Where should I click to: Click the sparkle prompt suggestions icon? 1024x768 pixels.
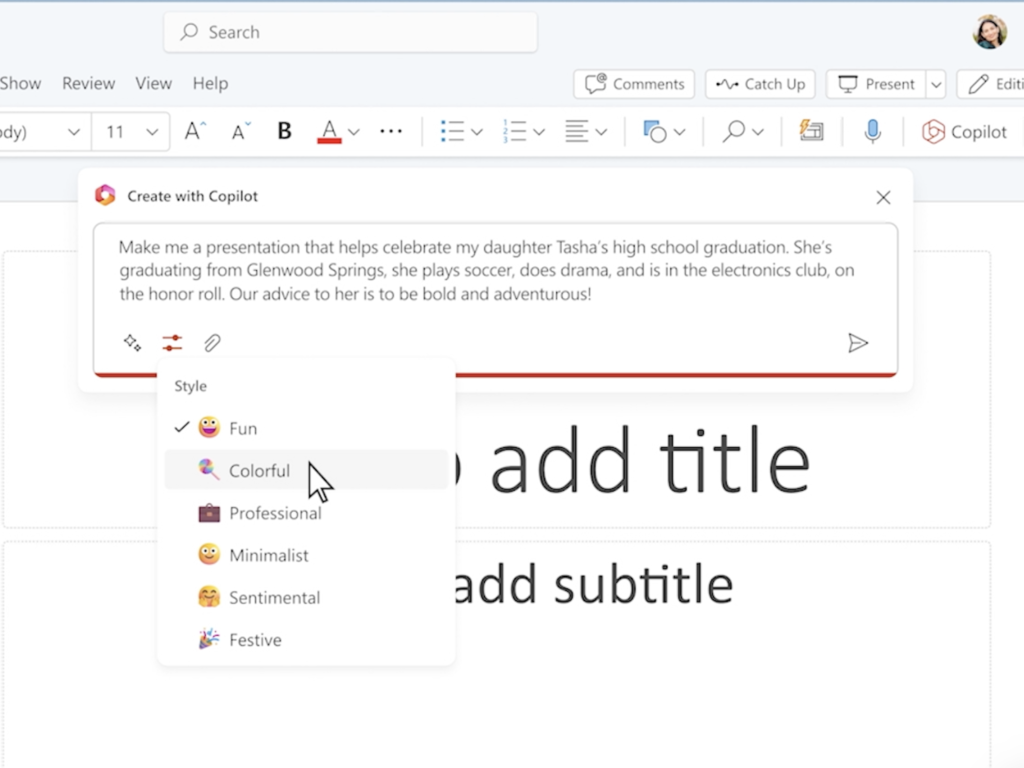click(x=132, y=343)
